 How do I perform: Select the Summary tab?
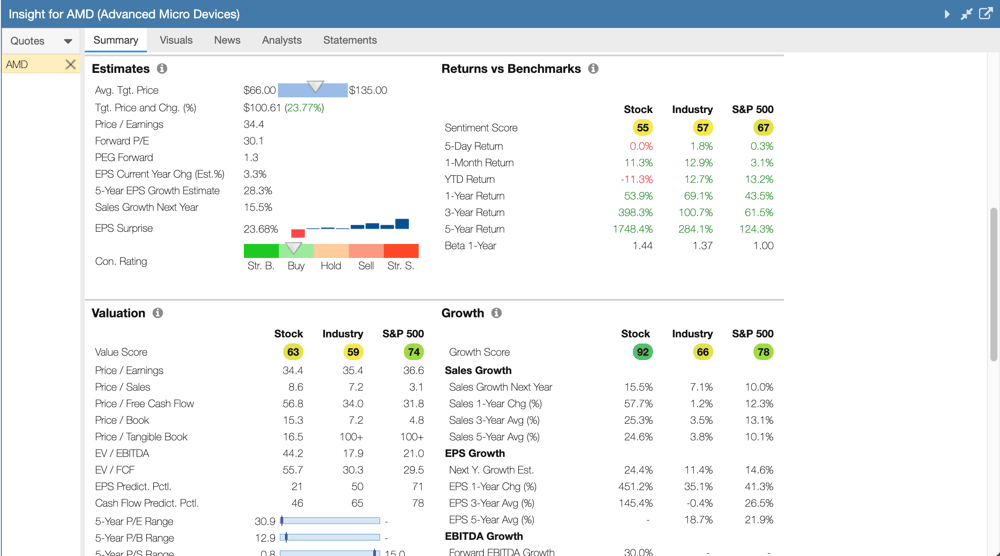[115, 40]
